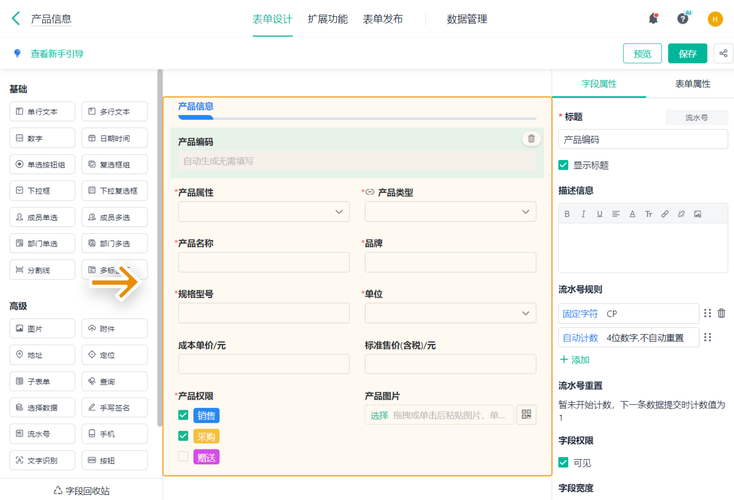Switch to the 表单设计 tab
The width and height of the screenshot is (734, 500).
point(272,19)
